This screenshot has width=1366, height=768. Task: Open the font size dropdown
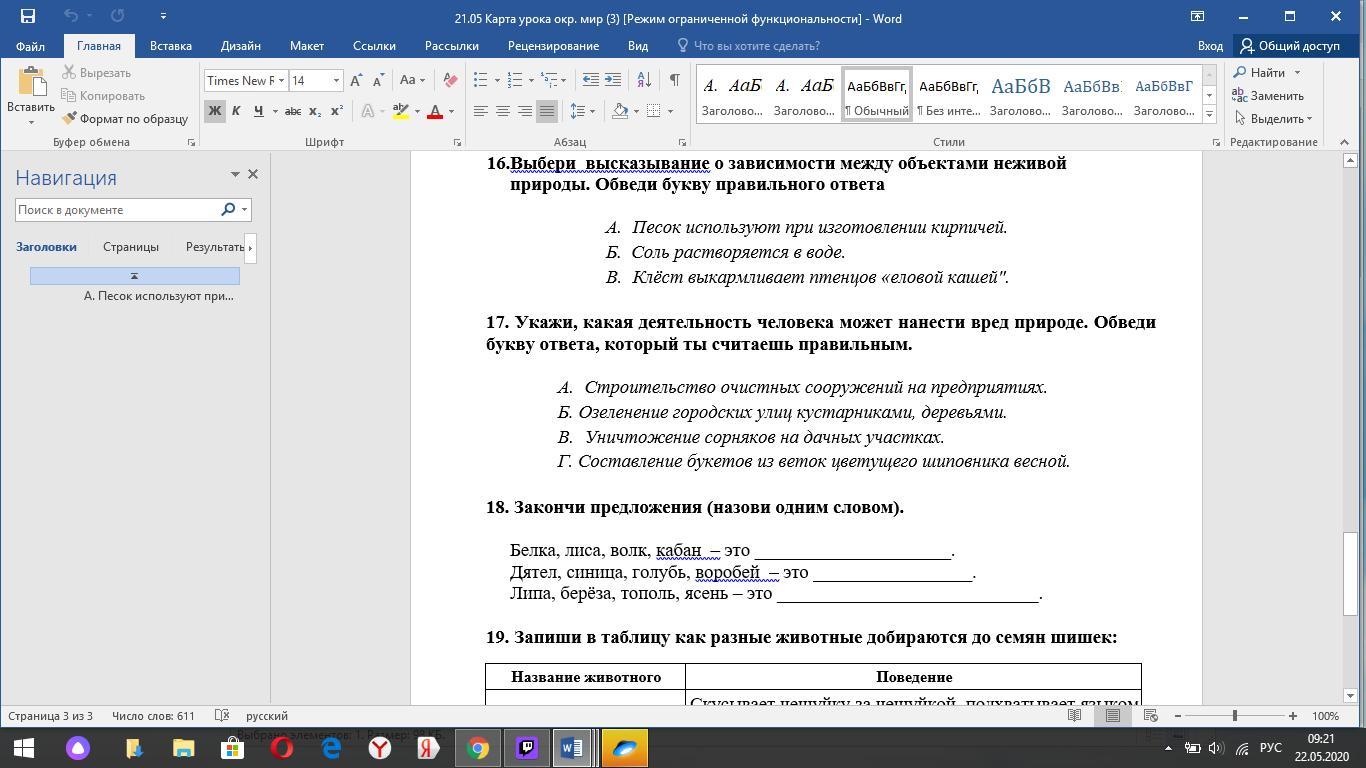click(x=336, y=80)
